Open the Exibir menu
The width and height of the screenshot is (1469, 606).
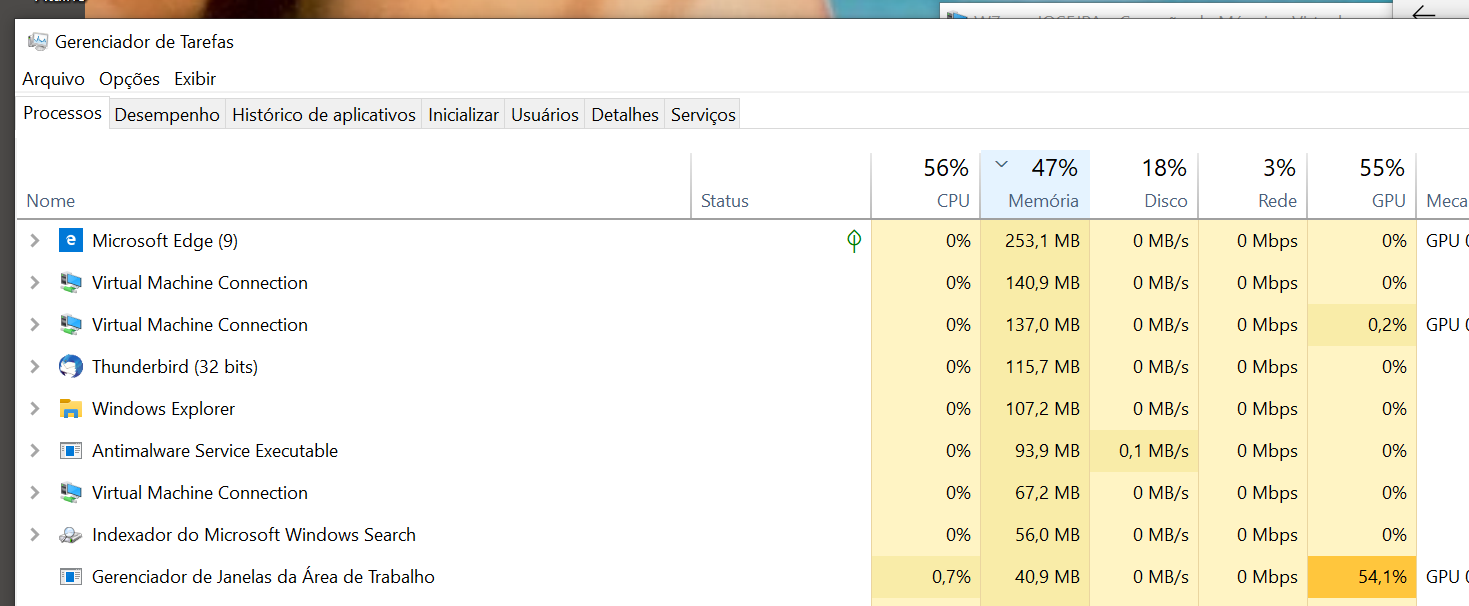tap(195, 79)
